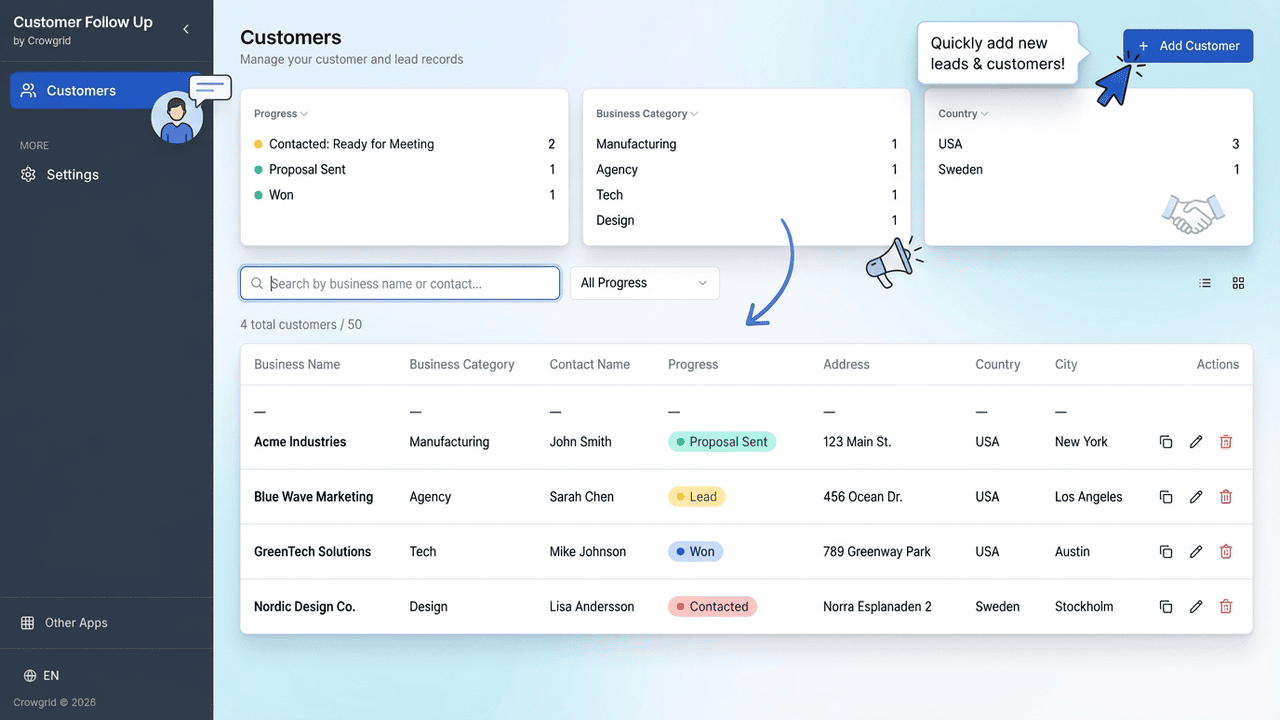1280x720 pixels.
Task: Change language via the EN selector
Action: 41,676
